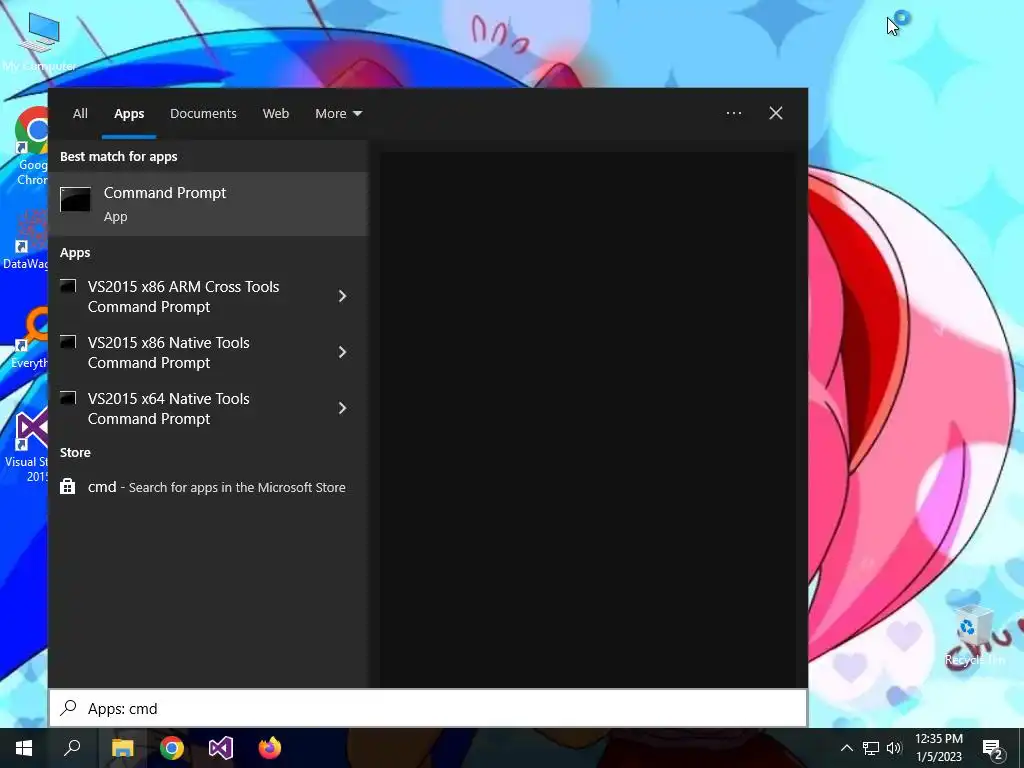
Task: Select the Visual Studio 2015 desktop shortcut
Action: 27,445
